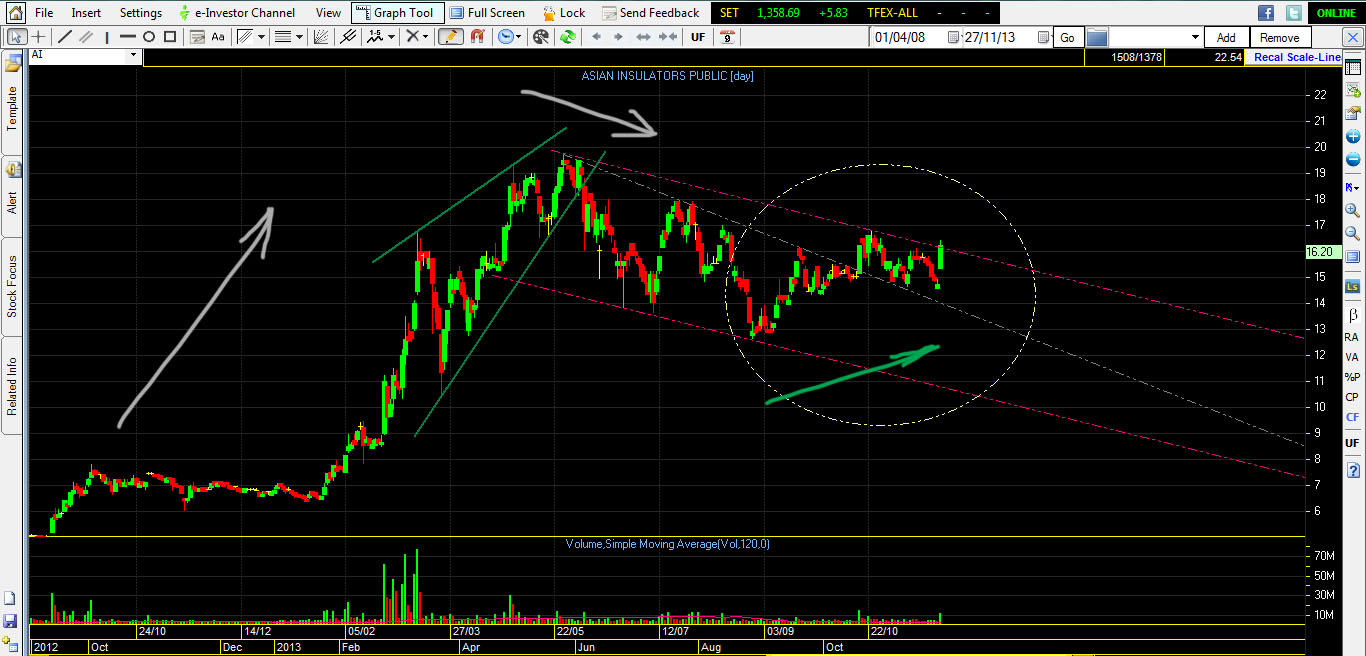Toggle the beta indicator in right sidebar
Screen dimensions: 1366x656
click(x=1352, y=315)
